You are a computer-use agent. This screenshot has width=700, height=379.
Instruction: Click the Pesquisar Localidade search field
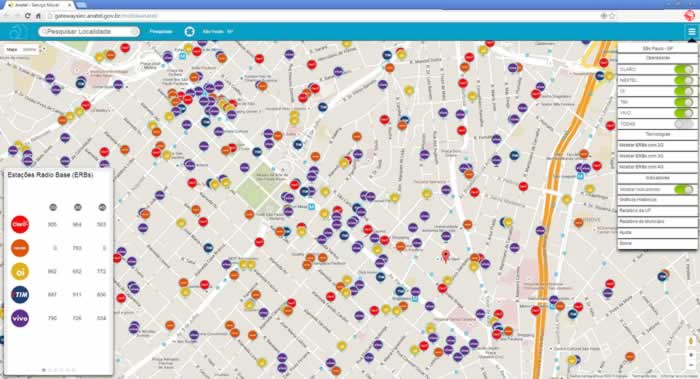pyautogui.click(x=89, y=32)
